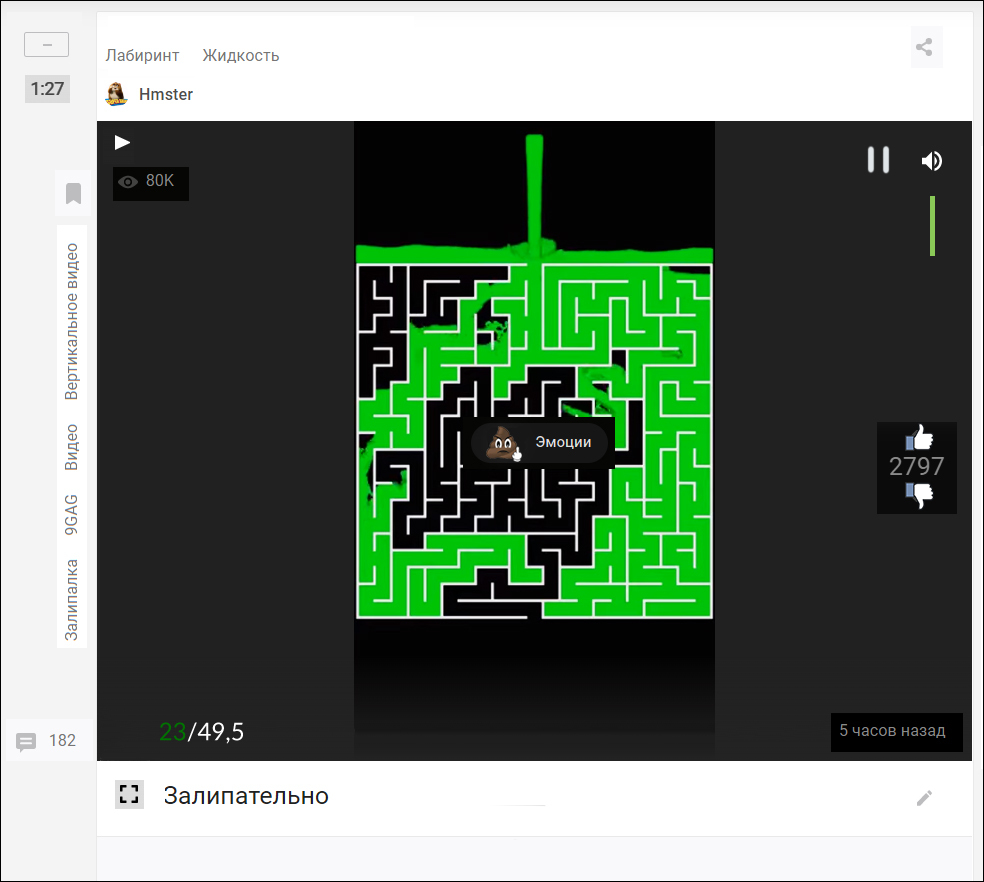Adjust the green volume slider
The height and width of the screenshot is (882, 984).
tap(933, 226)
